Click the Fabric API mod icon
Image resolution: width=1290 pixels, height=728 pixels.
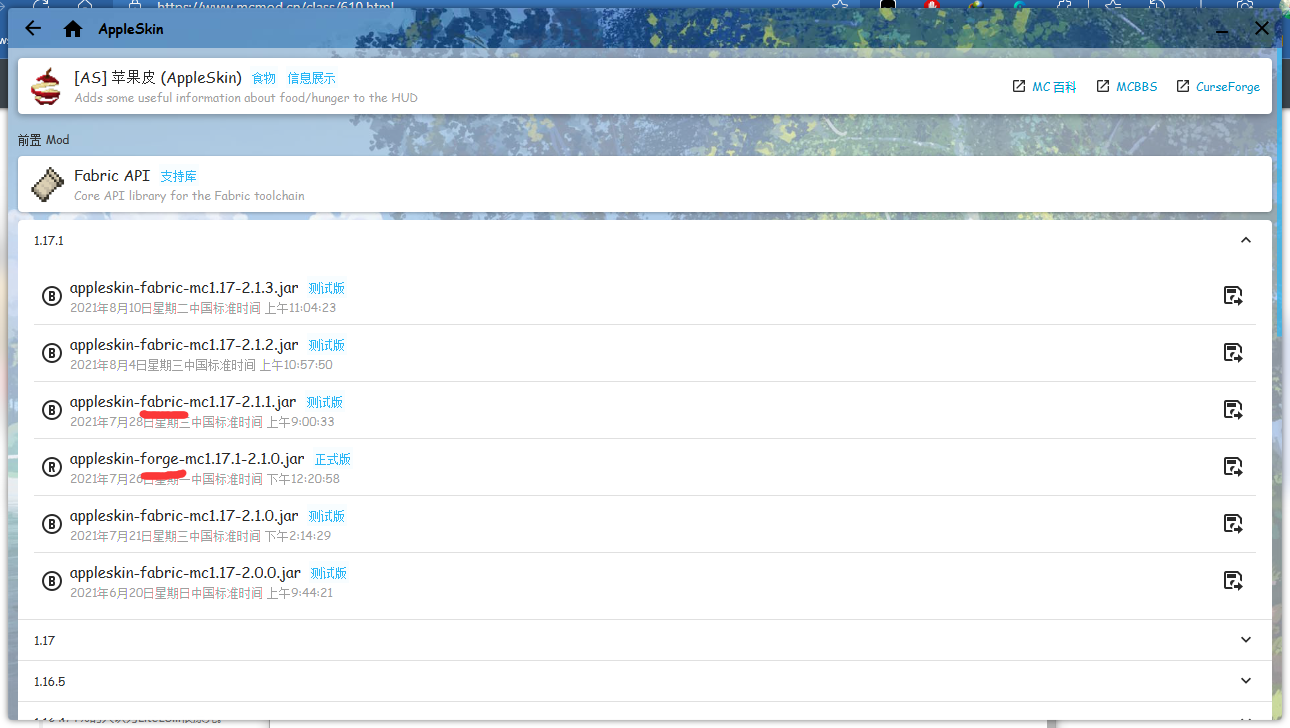pos(46,184)
